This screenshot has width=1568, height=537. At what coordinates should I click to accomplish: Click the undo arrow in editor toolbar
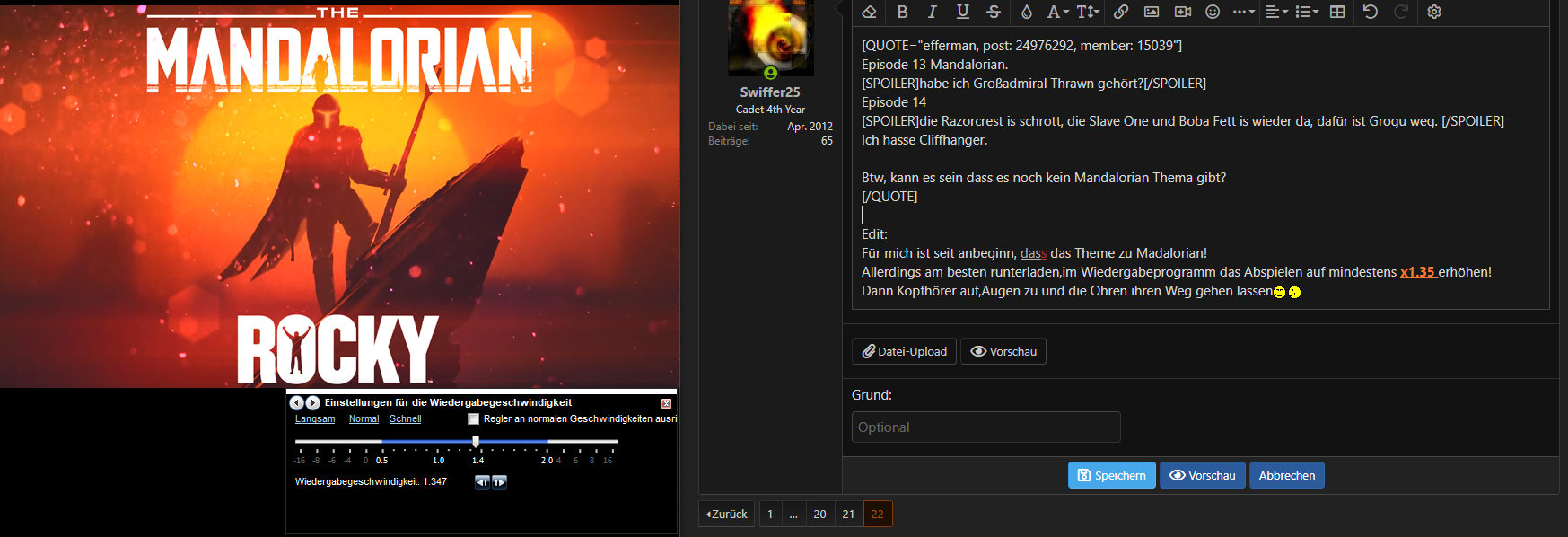[1371, 12]
